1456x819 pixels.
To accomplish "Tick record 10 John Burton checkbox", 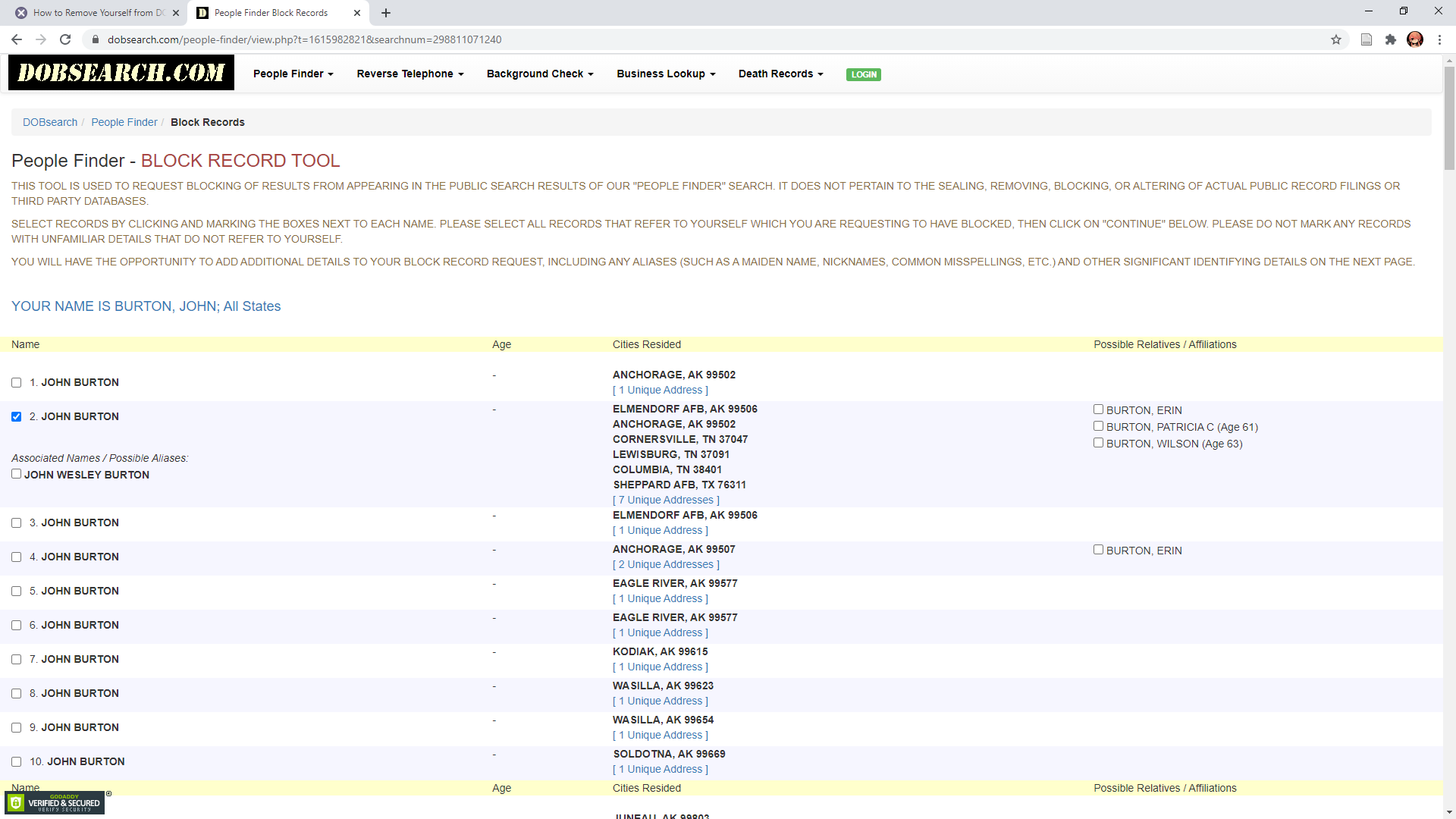I will (16, 762).
